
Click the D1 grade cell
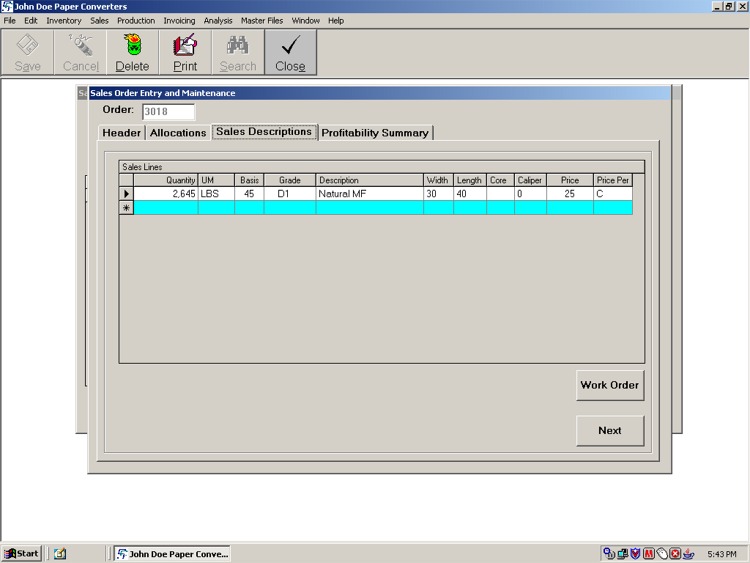click(x=290, y=194)
